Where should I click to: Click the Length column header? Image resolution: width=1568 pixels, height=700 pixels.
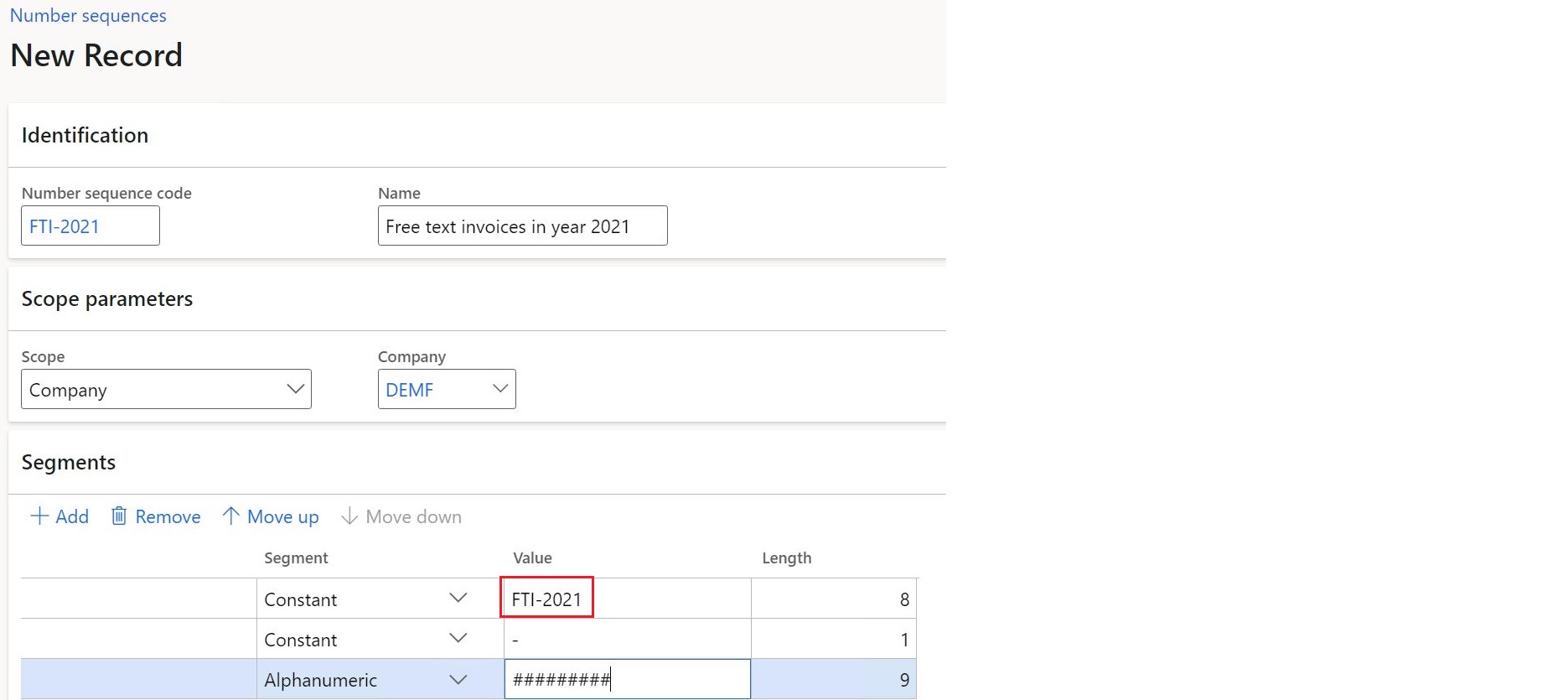787,558
